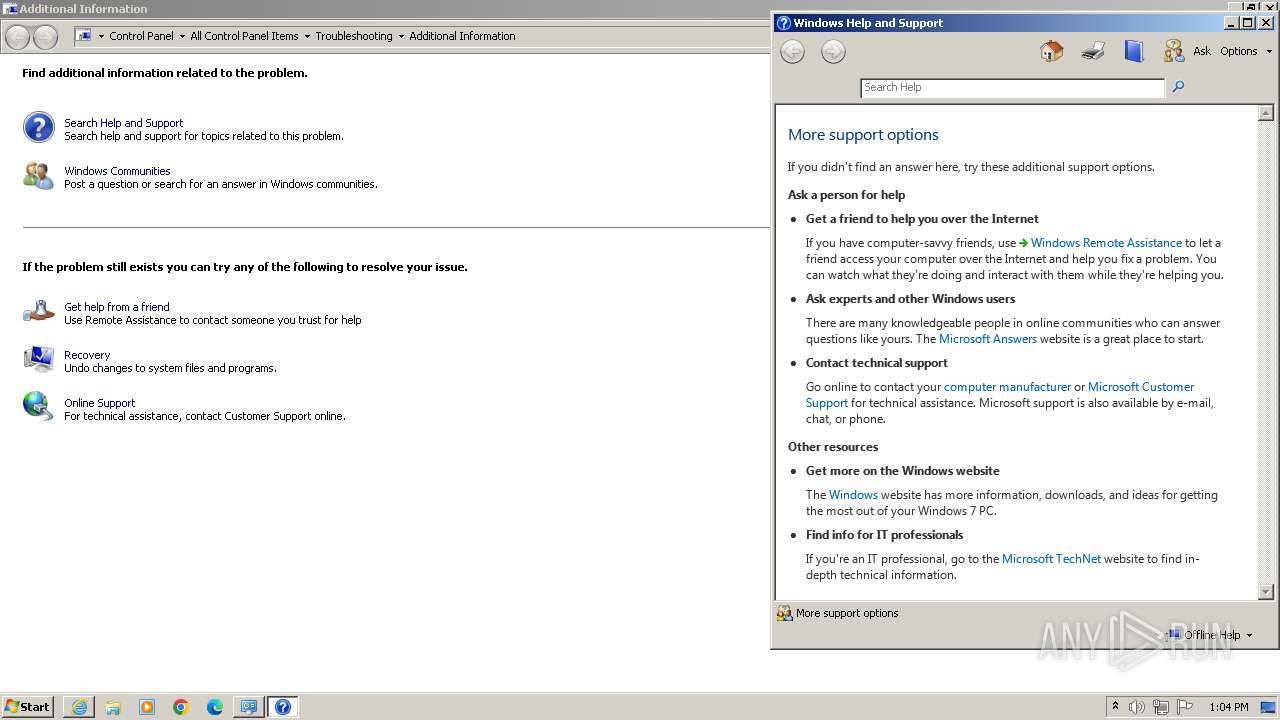This screenshot has width=1280, height=720.
Task: Open the Recovery link
Action: tap(87, 355)
